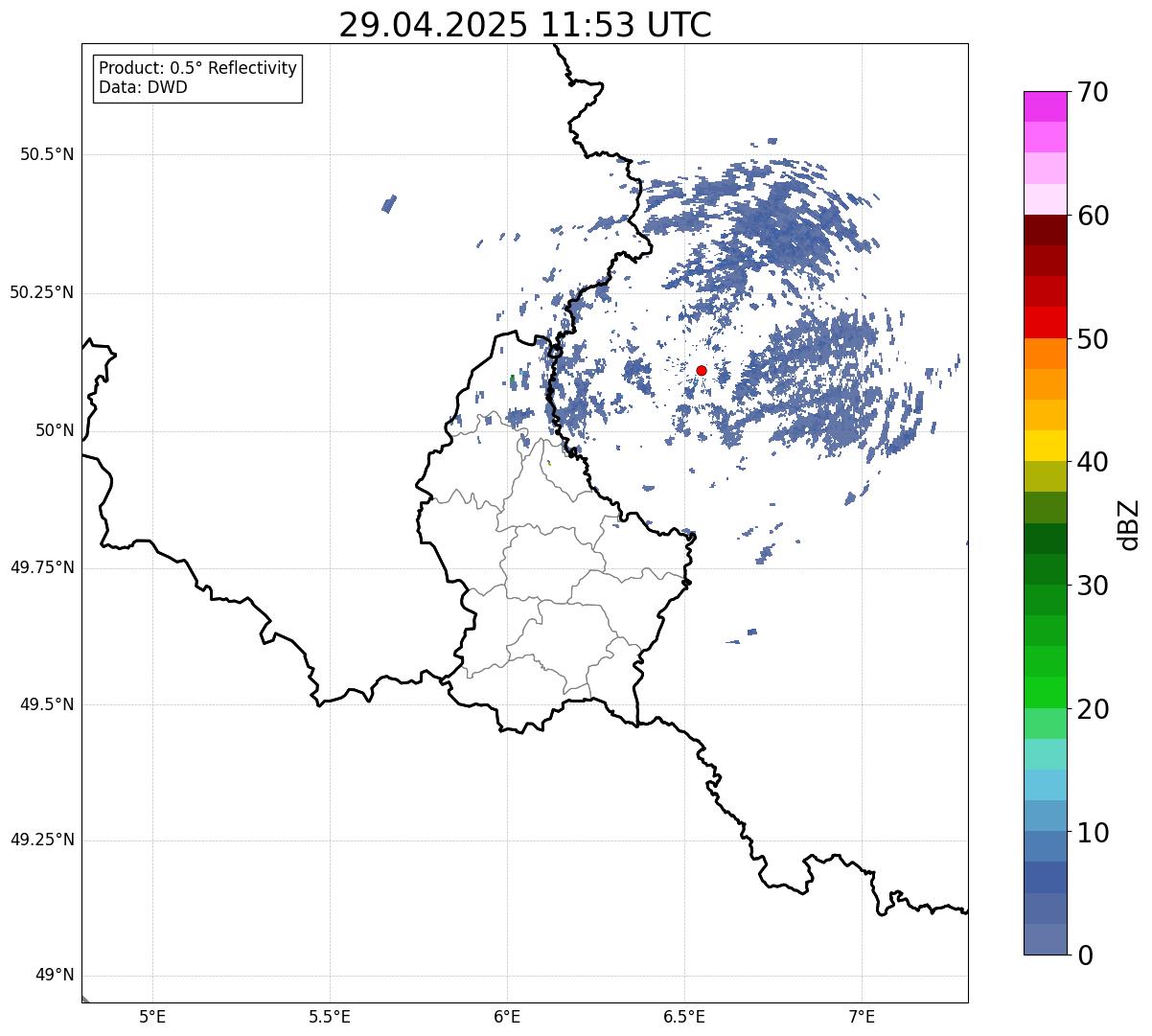The image size is (1152, 1036).
Task: Click the magenta top colorbar segment
Action: [1046, 106]
